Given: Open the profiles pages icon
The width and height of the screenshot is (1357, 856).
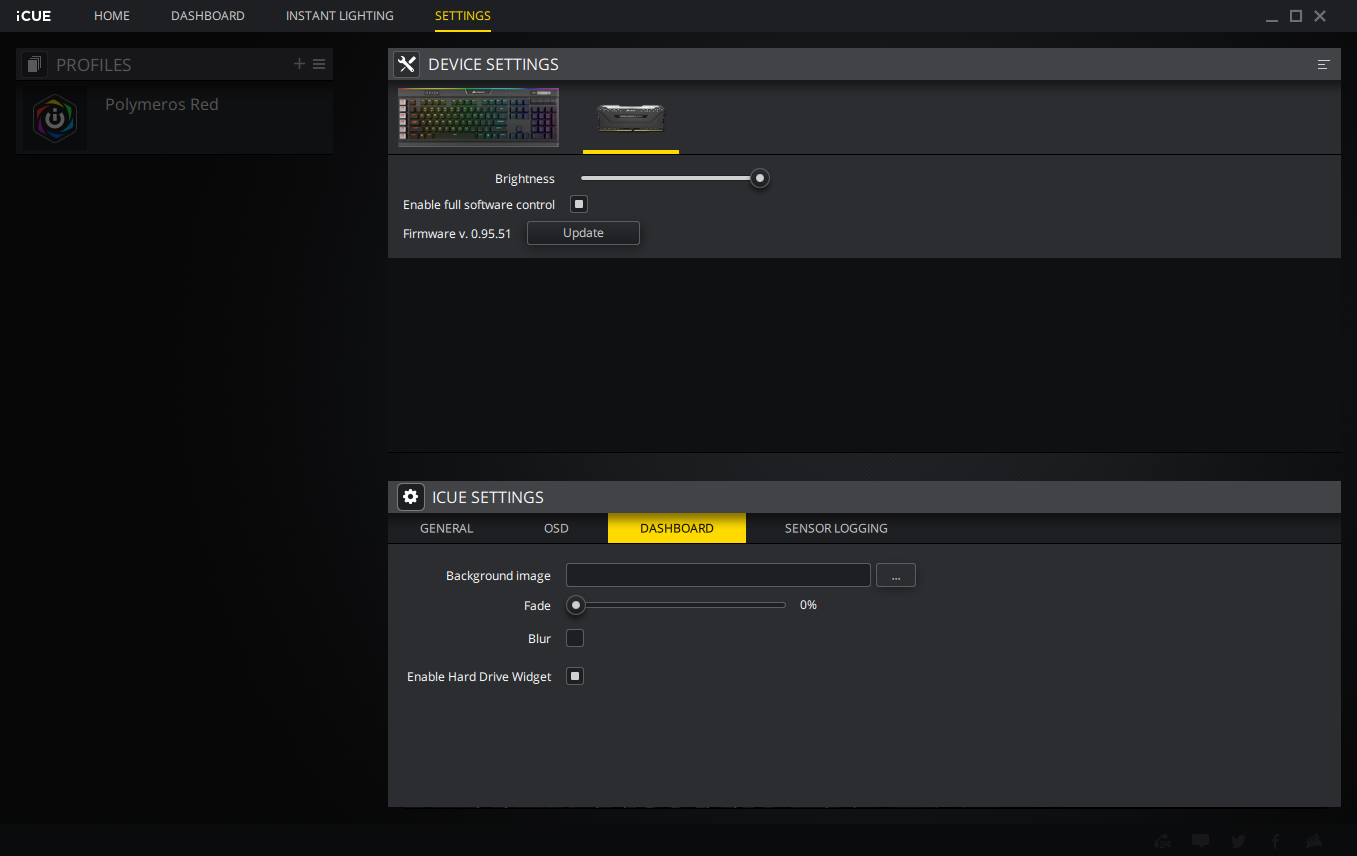Looking at the screenshot, I should point(35,64).
